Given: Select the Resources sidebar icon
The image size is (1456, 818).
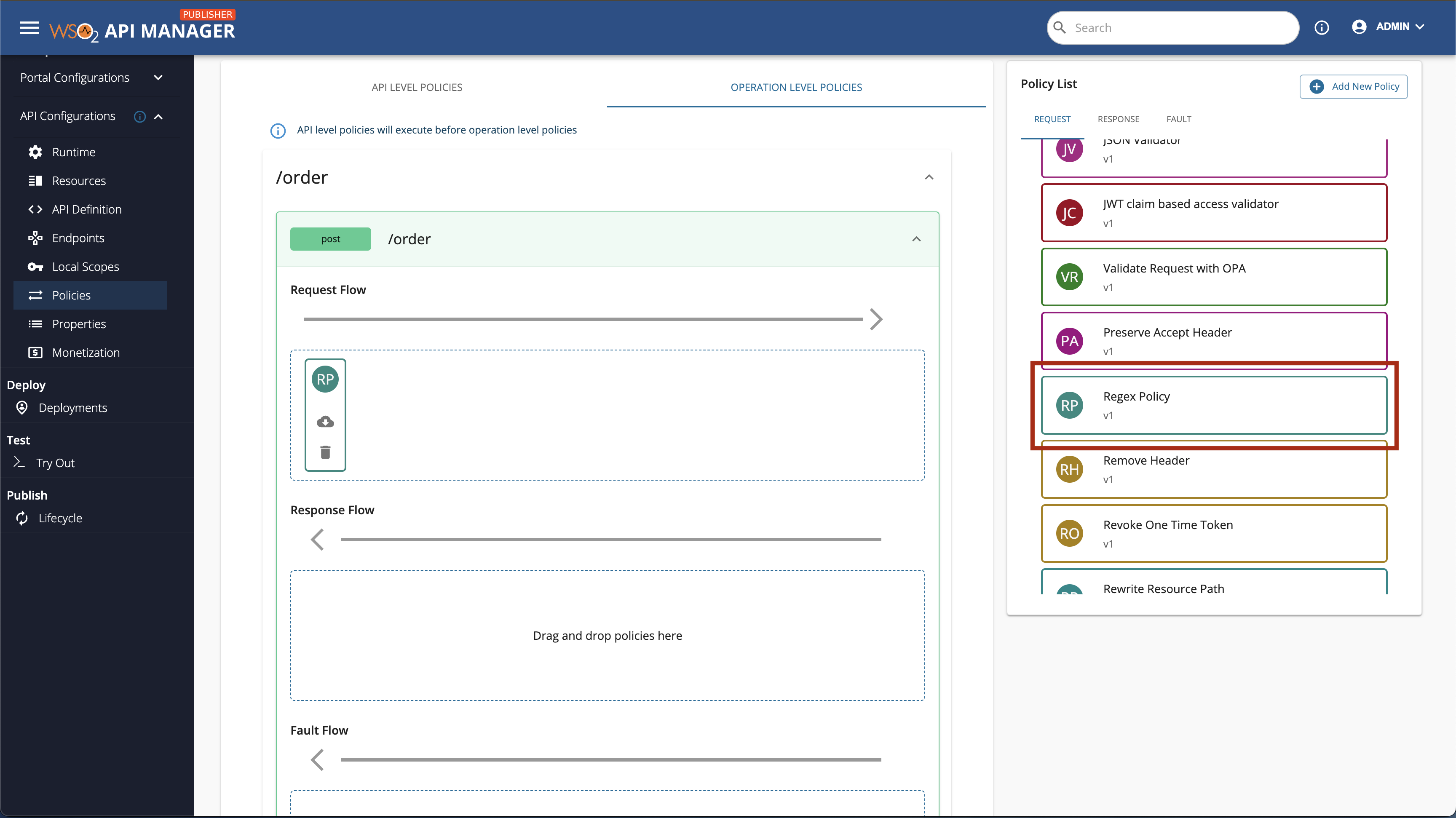Looking at the screenshot, I should 35,180.
